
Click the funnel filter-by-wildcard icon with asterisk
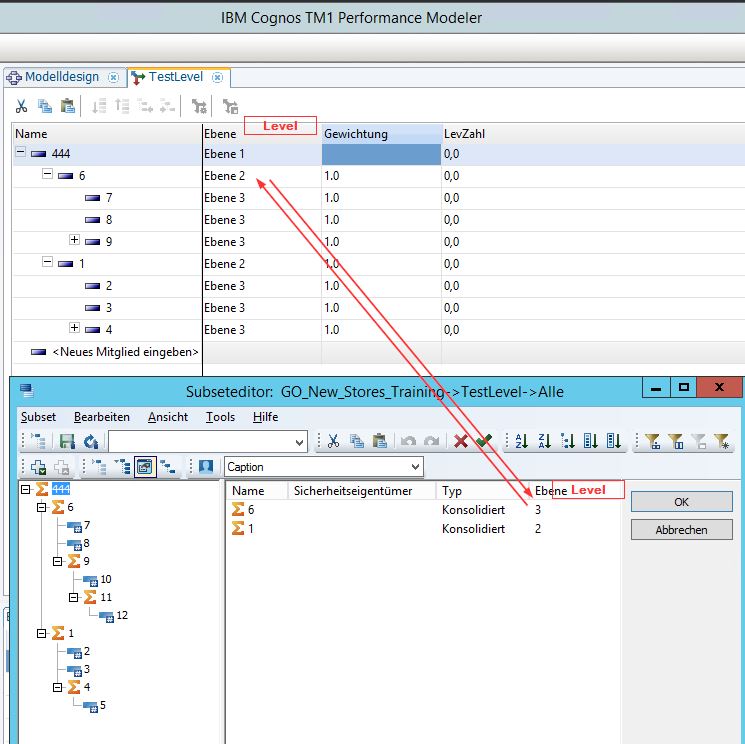tap(722, 441)
